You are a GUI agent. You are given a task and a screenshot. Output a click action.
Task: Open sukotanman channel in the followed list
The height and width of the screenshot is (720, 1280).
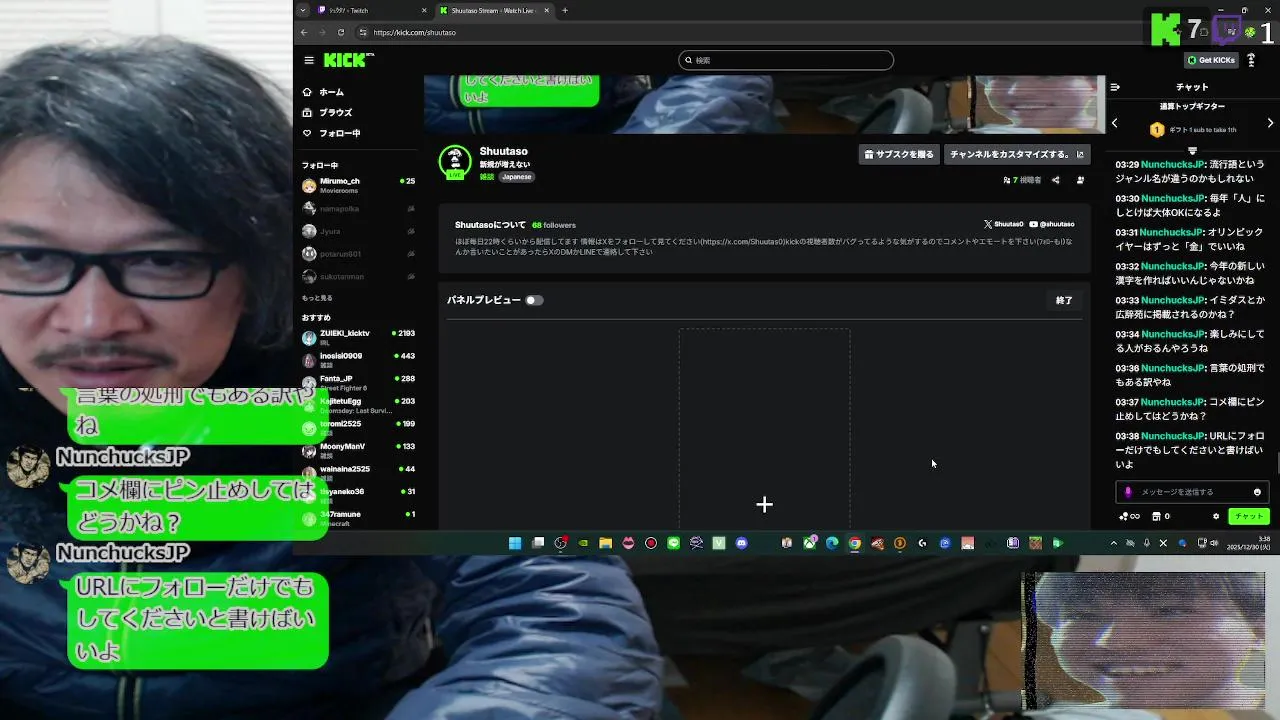click(x=359, y=276)
